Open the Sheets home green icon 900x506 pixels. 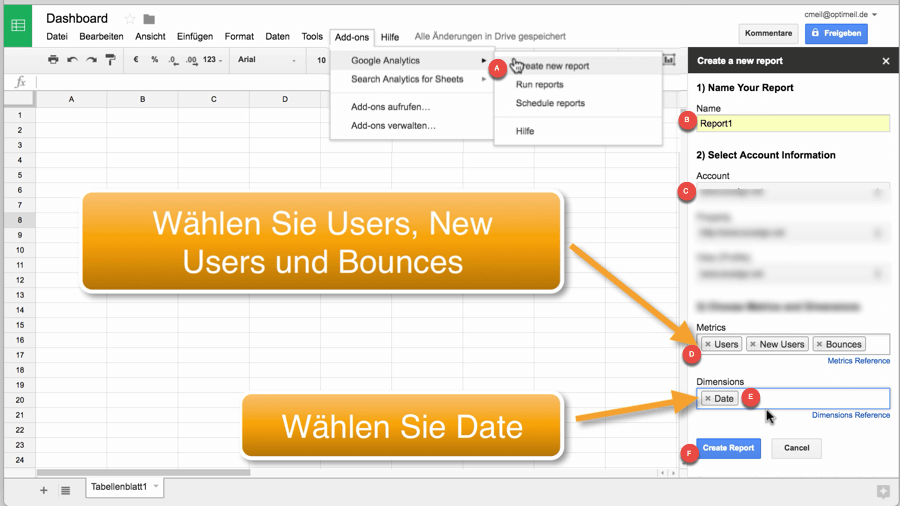[18, 25]
